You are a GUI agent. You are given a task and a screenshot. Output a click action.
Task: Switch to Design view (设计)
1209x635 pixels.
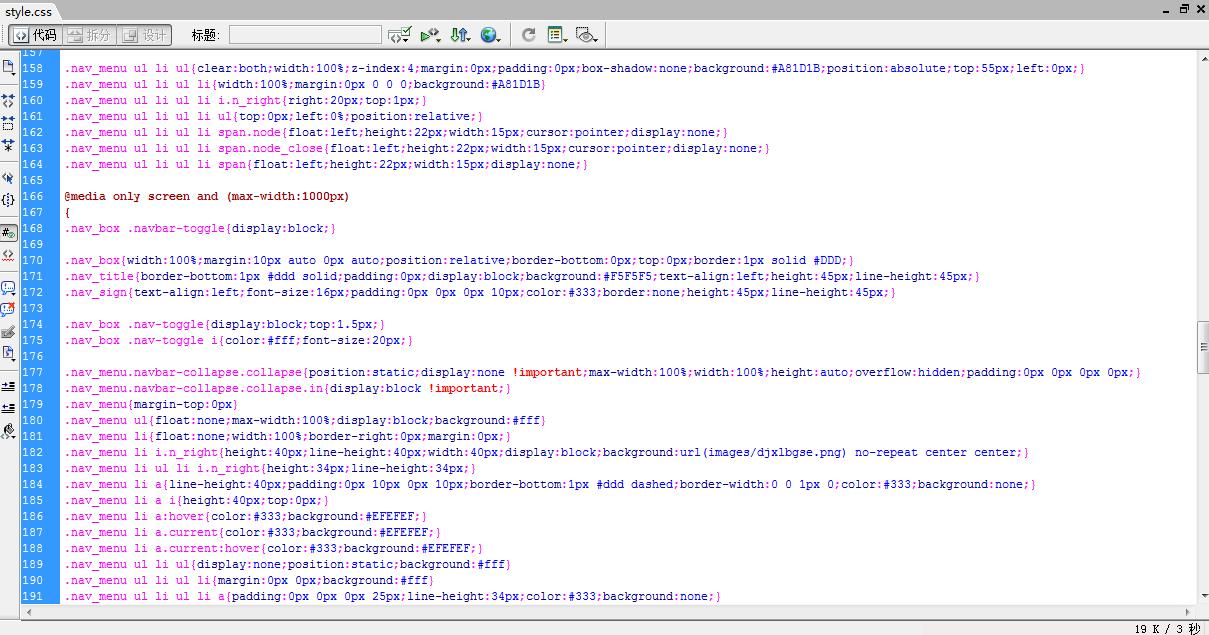point(145,35)
